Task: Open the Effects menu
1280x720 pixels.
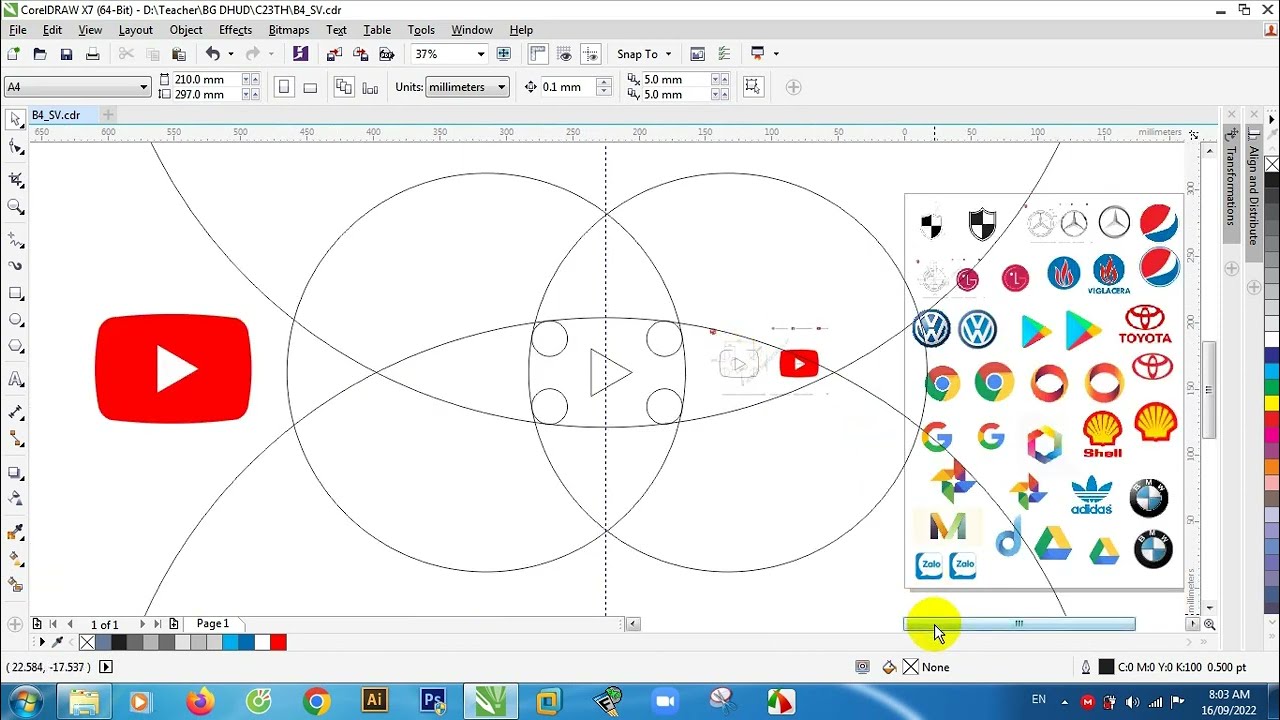Action: click(x=235, y=30)
